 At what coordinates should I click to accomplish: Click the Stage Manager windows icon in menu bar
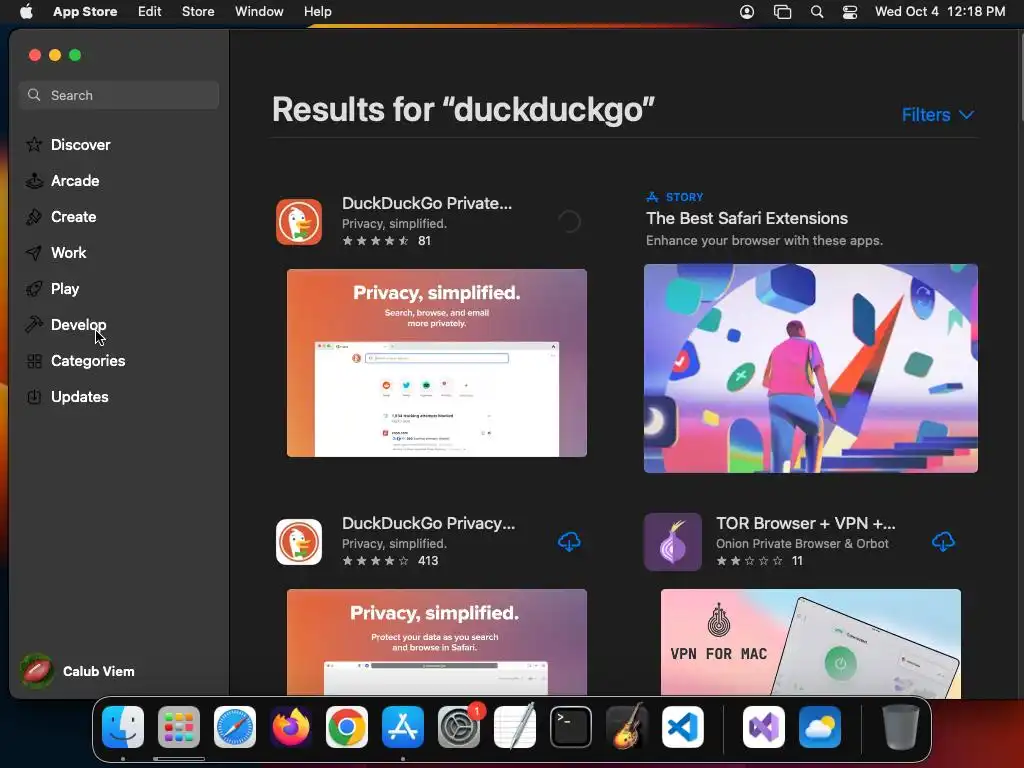coord(782,12)
